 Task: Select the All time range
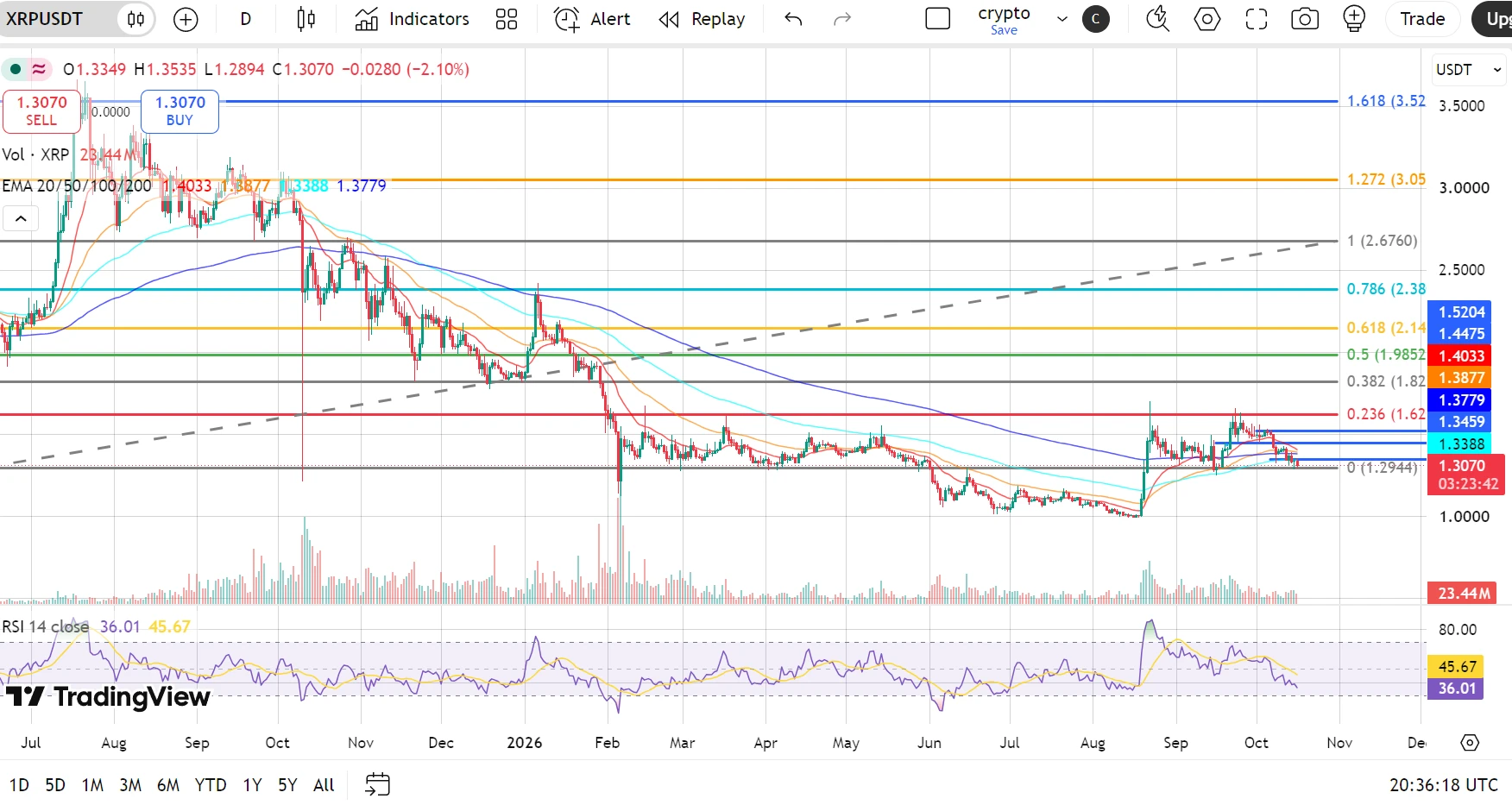click(324, 785)
